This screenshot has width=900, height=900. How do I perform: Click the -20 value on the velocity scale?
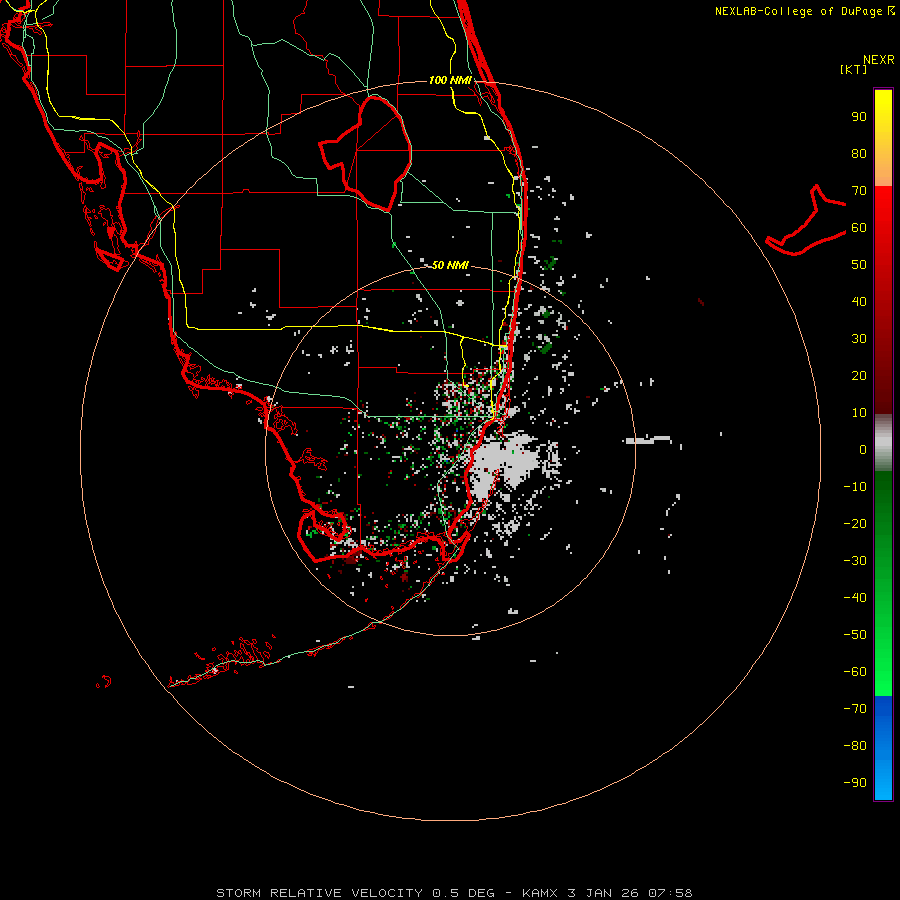tap(855, 524)
